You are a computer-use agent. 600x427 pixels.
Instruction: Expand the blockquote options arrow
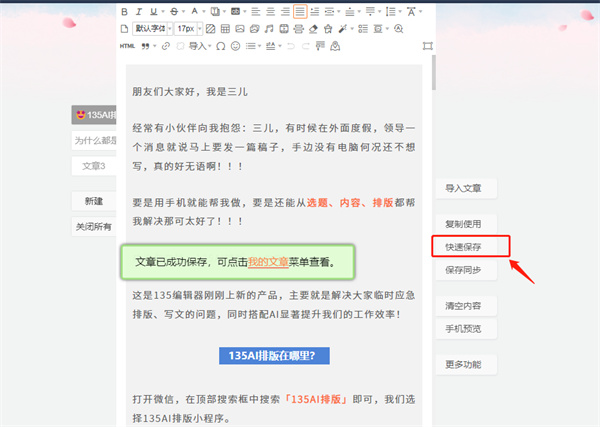coord(155,46)
